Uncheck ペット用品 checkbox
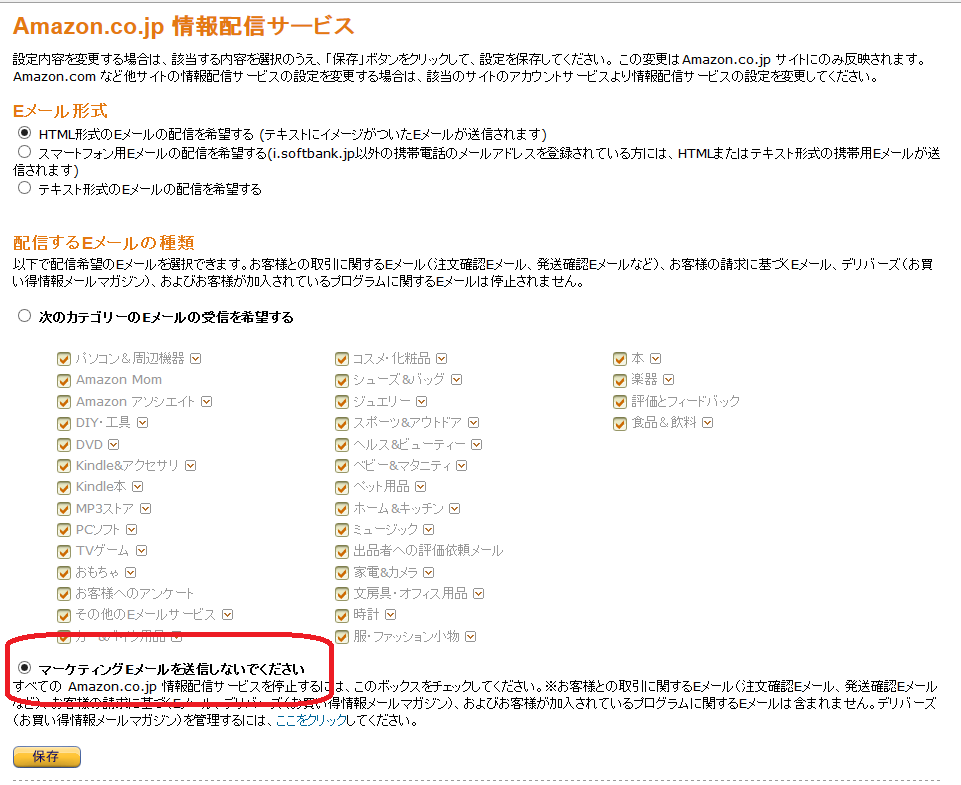 (342, 488)
